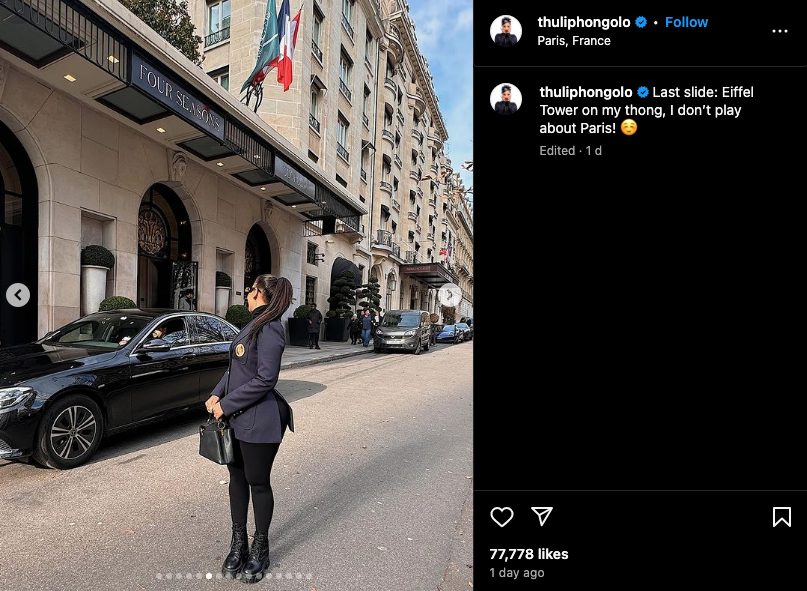Follow thuliphongolo
Screen dimensions: 807x591
coord(686,22)
